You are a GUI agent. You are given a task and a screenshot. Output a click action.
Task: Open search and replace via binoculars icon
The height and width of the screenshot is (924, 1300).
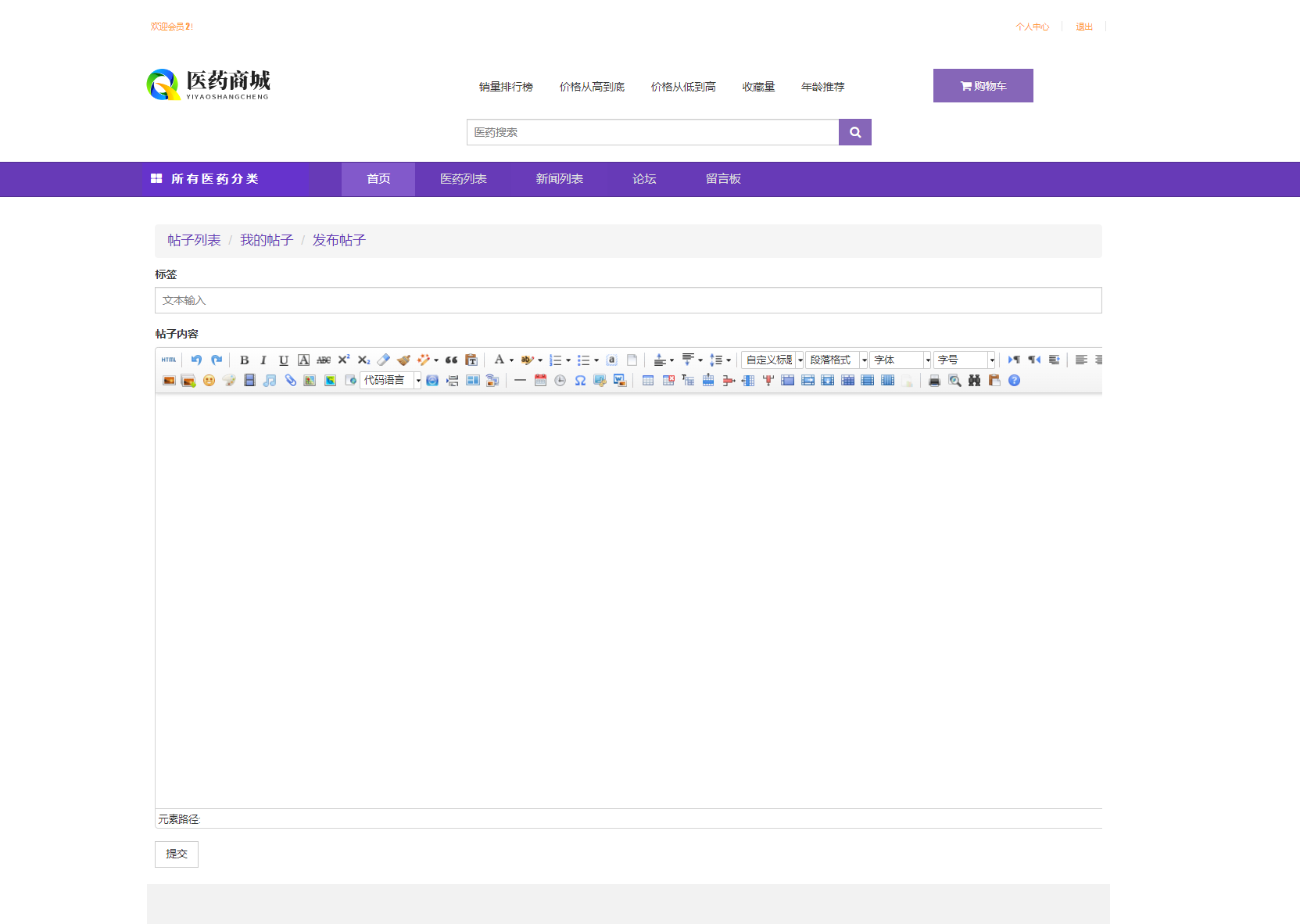974,381
